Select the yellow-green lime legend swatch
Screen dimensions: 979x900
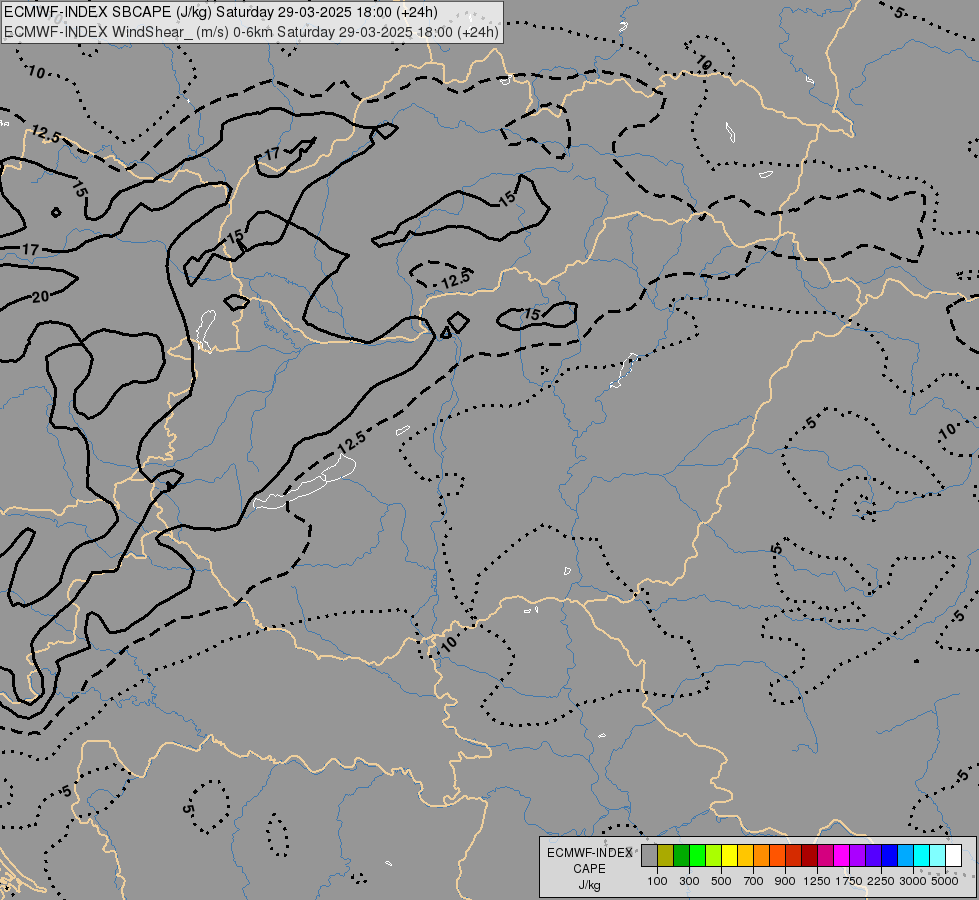point(713,855)
